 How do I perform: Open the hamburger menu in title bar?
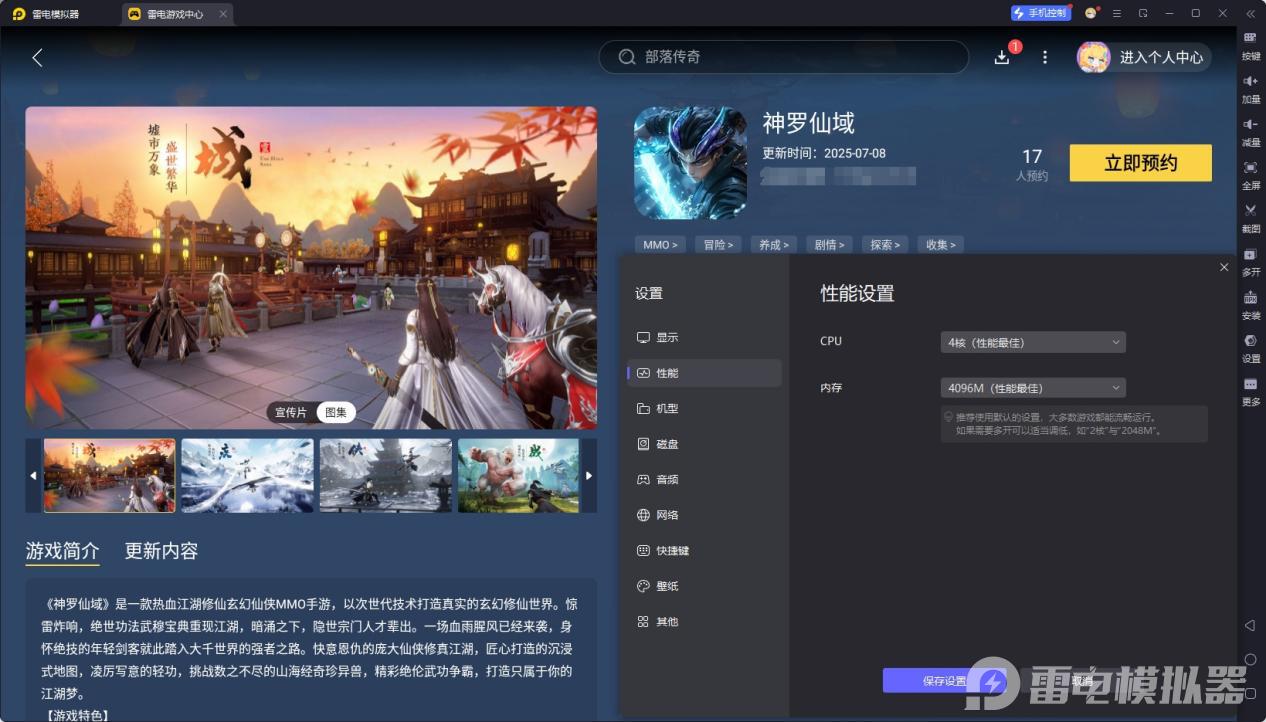point(1117,13)
